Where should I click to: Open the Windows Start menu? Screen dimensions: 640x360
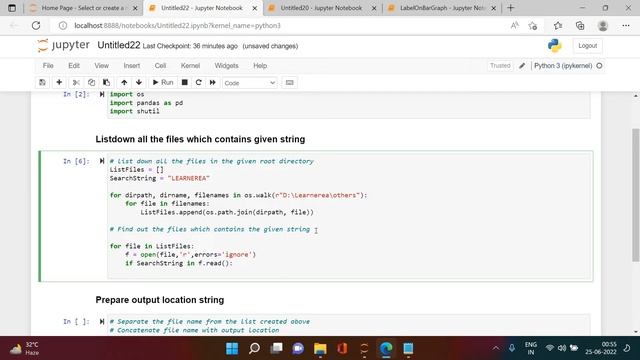[232, 348]
